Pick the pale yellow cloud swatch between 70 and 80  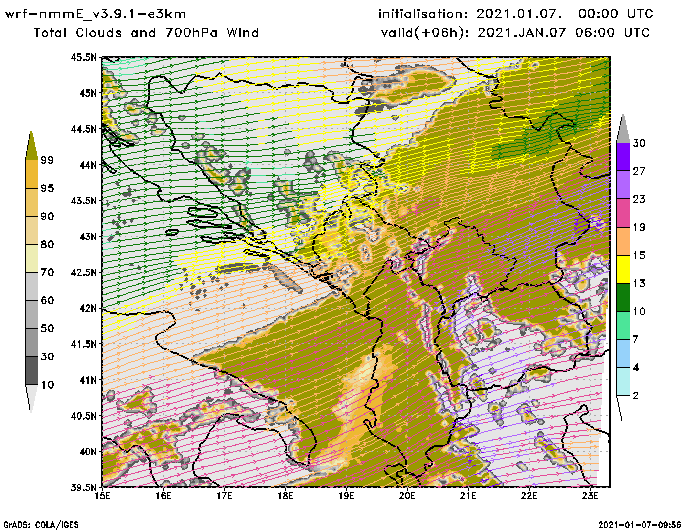point(32,258)
